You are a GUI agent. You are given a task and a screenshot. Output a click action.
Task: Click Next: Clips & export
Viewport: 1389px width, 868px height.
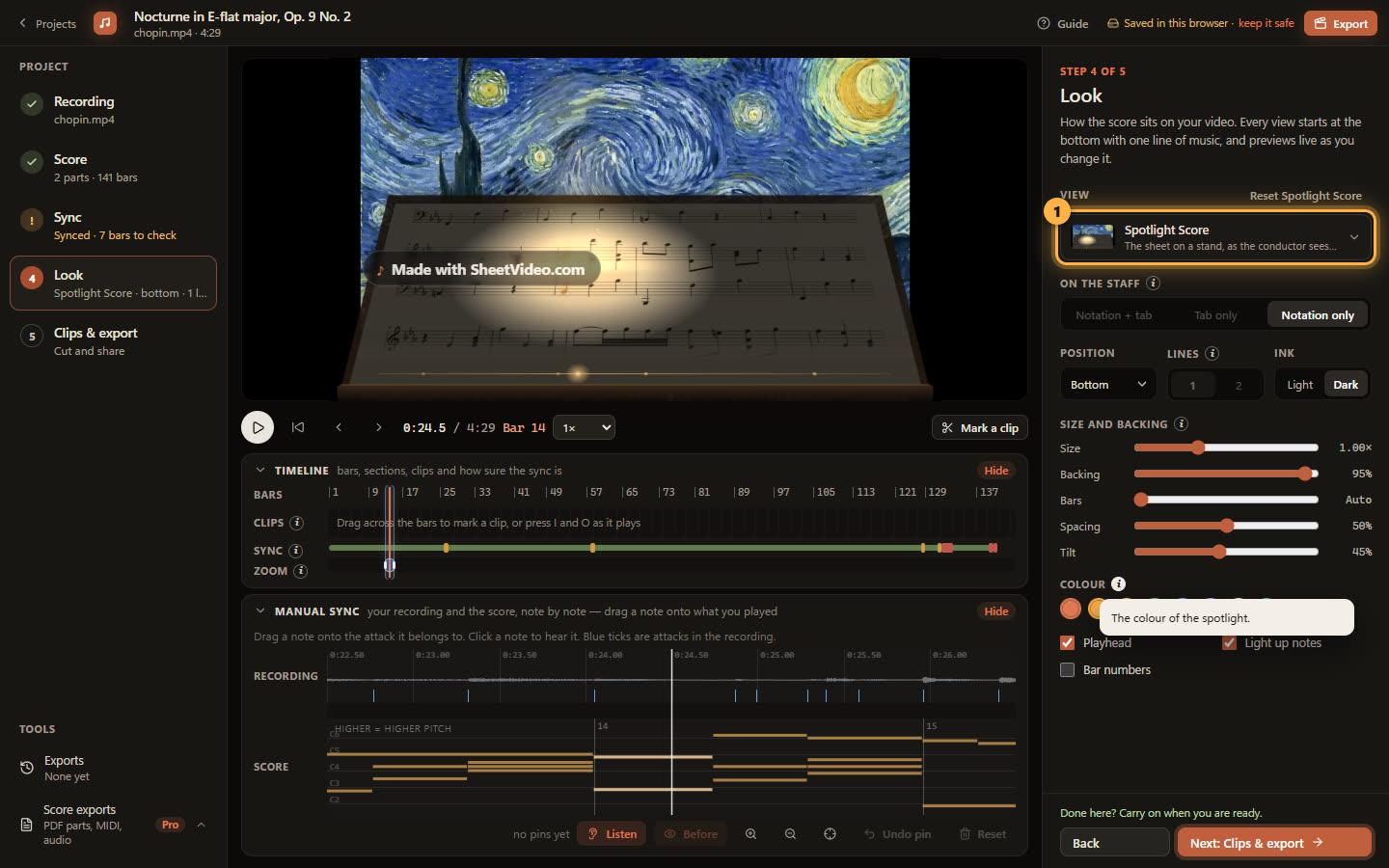(x=1274, y=843)
